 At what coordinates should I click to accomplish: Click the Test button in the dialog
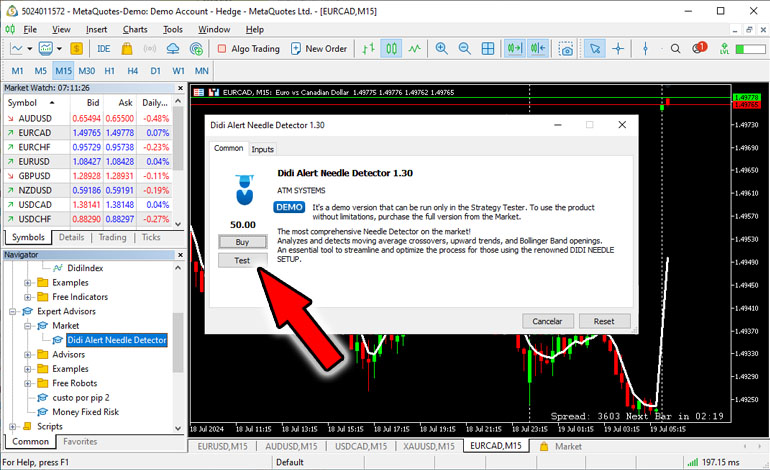243,260
